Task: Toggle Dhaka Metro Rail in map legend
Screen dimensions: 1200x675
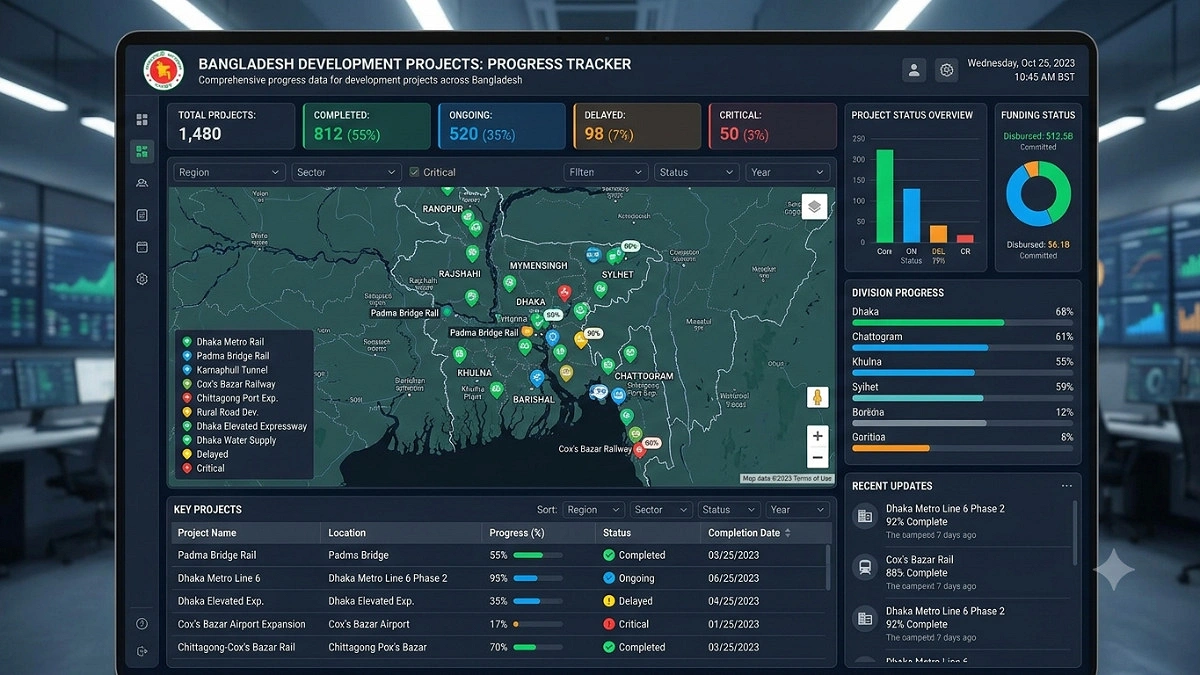Action: [230, 342]
